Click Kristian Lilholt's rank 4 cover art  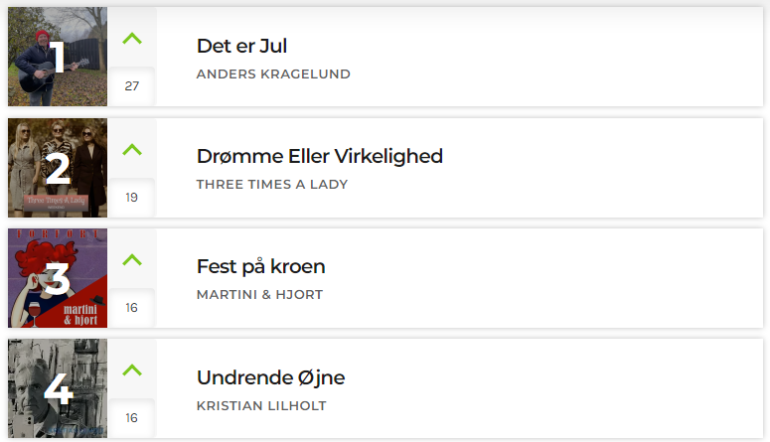tap(57, 388)
